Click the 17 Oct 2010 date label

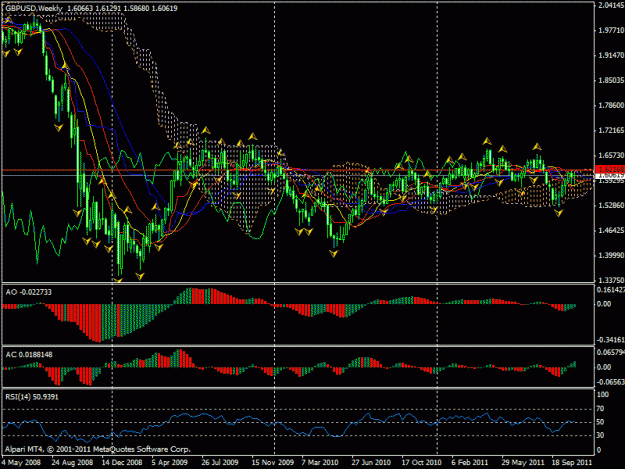coord(422,462)
